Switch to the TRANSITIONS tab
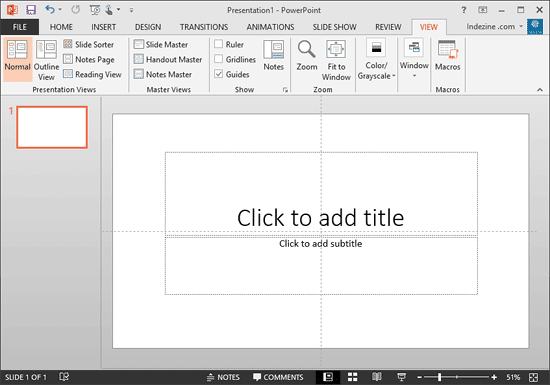550x385 pixels. pyautogui.click(x=204, y=27)
